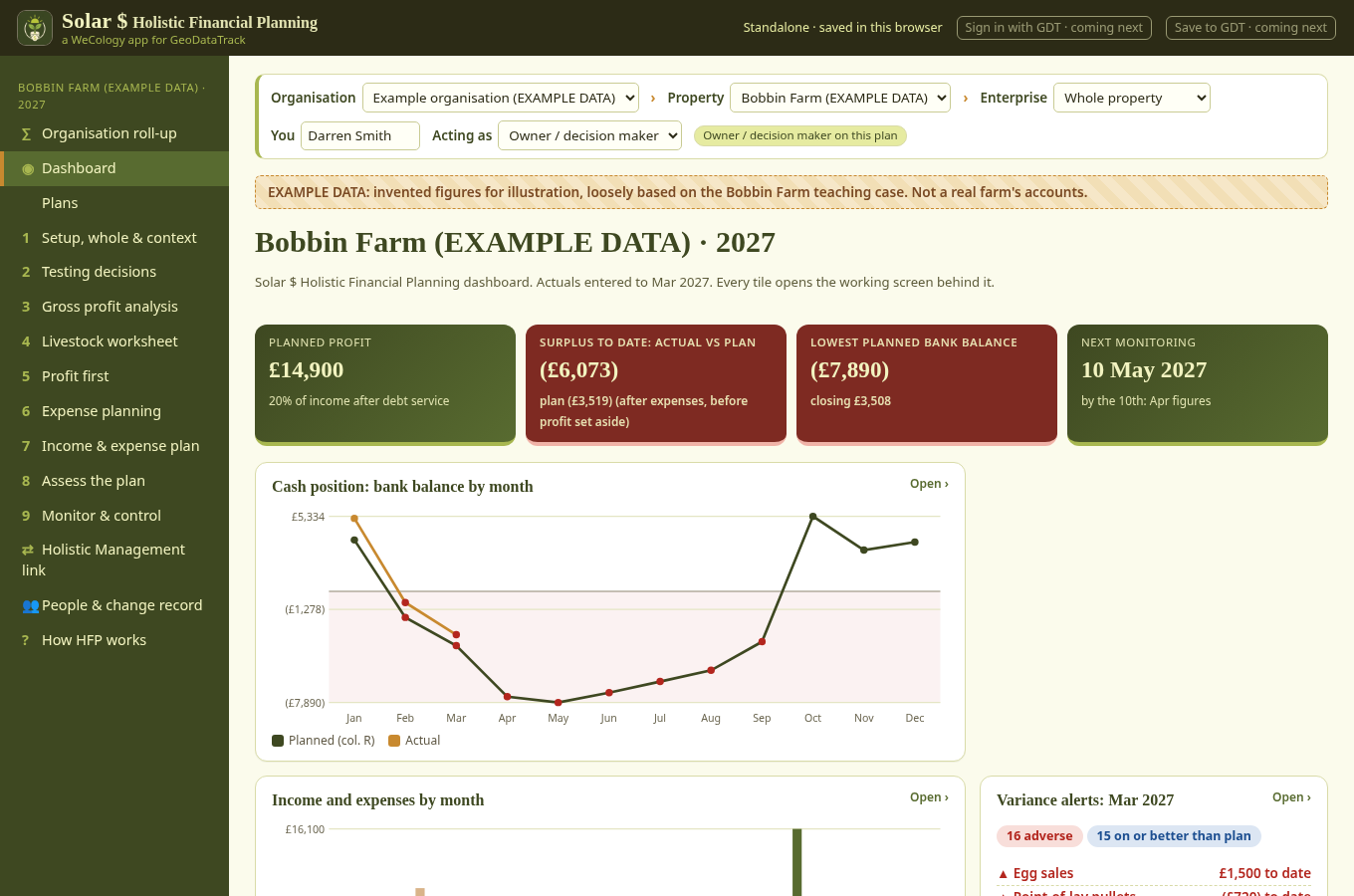Click the October peak point on cash chart
Screen dimensions: 1354x896
(x=813, y=517)
